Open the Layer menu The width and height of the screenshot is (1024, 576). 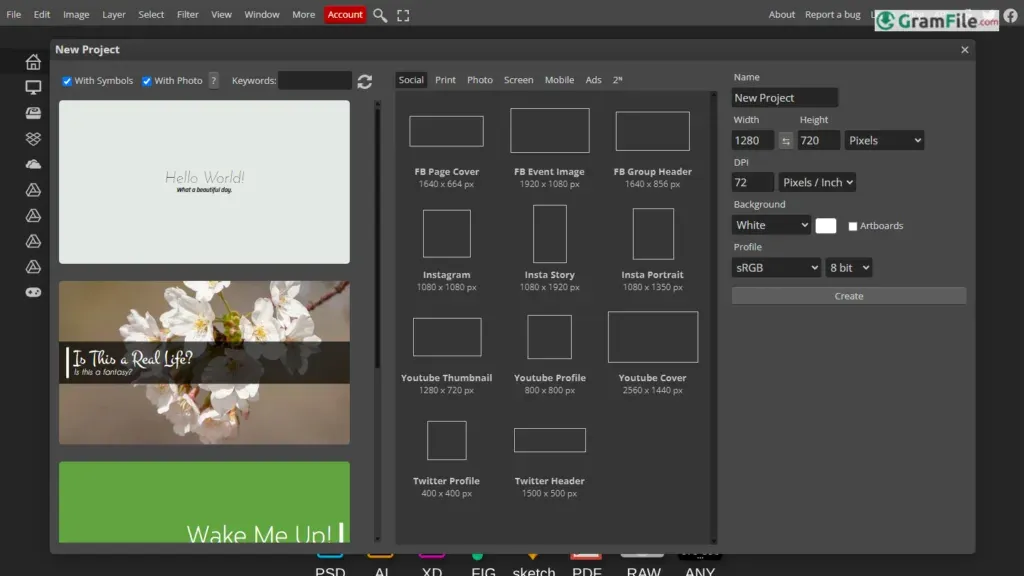point(114,14)
